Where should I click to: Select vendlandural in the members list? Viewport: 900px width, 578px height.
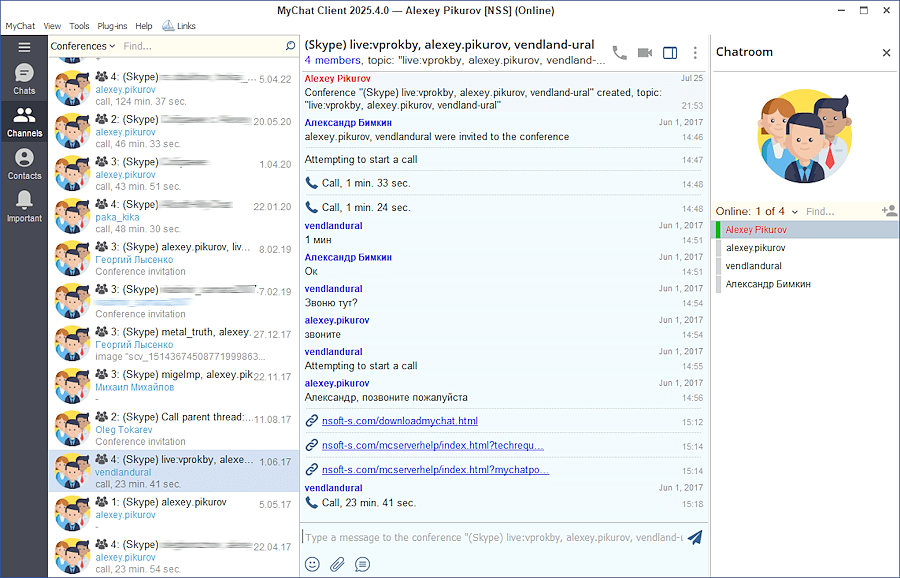pyautogui.click(x=754, y=266)
